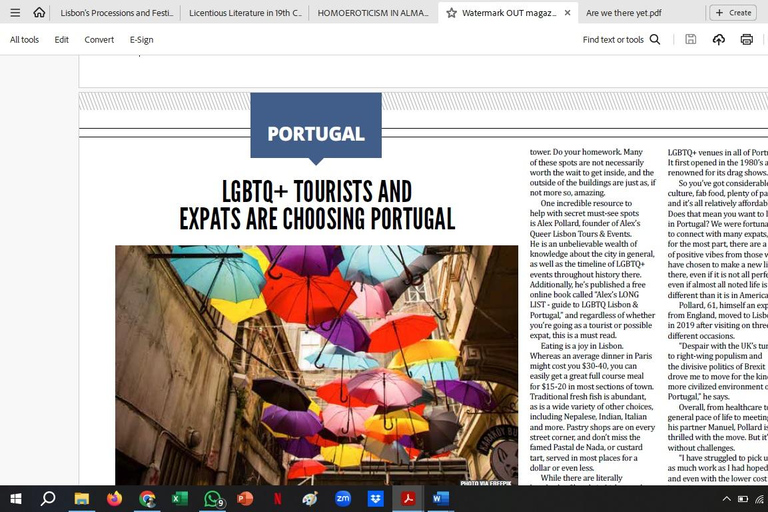Open the Edit menu item
The image size is (768, 512).
point(61,40)
